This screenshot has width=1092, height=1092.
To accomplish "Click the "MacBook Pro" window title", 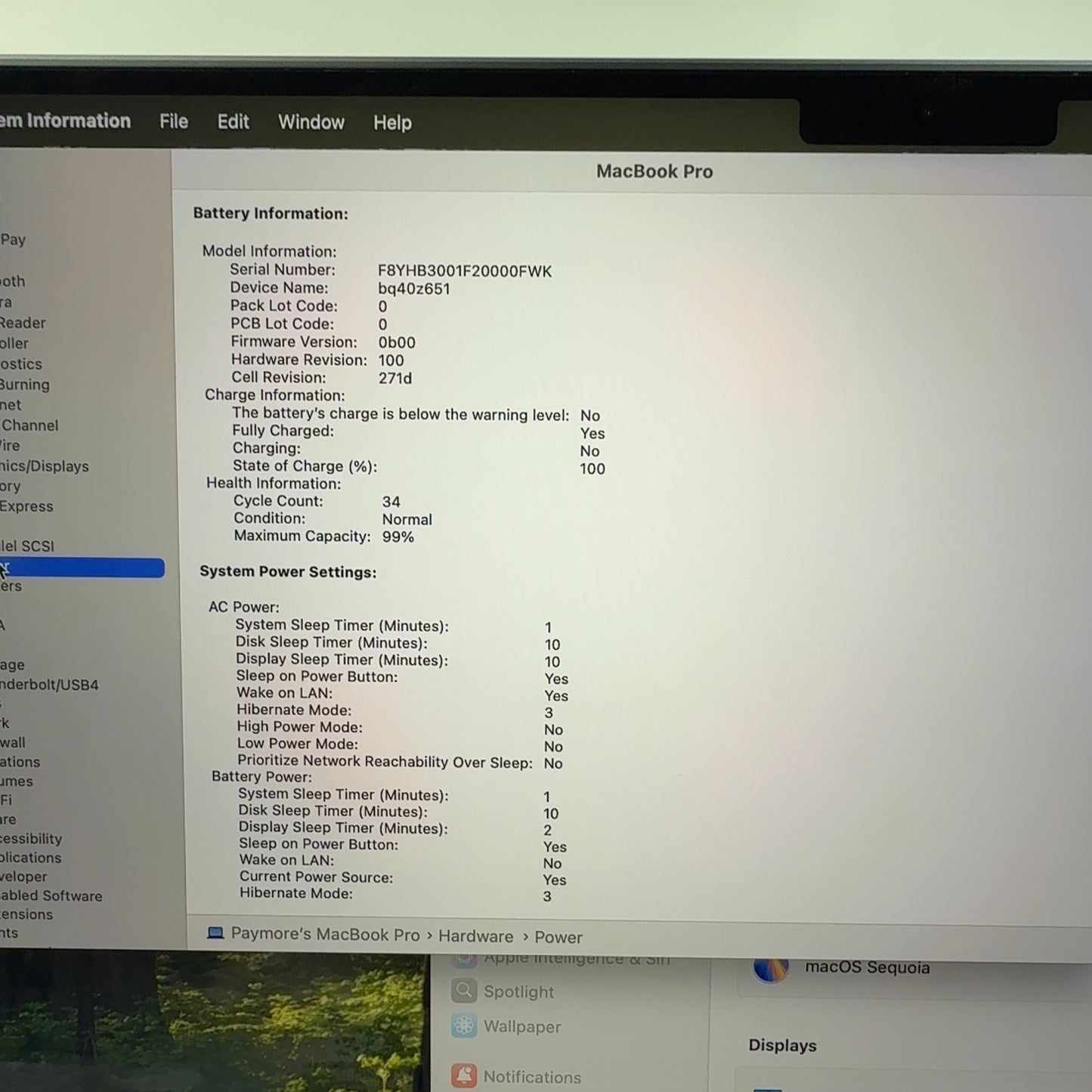I will pyautogui.click(x=654, y=172).
